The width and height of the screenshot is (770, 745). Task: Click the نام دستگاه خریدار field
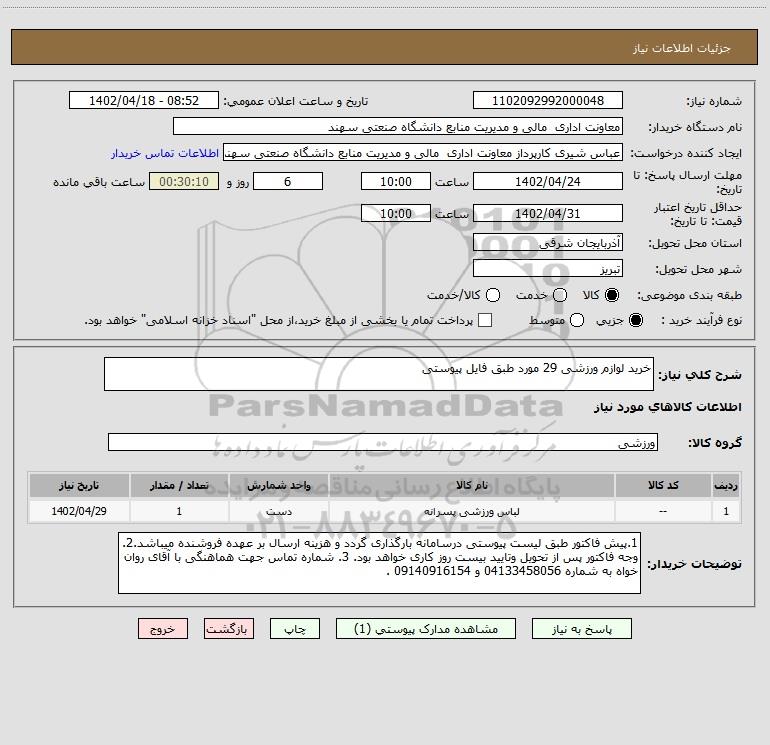(398, 126)
